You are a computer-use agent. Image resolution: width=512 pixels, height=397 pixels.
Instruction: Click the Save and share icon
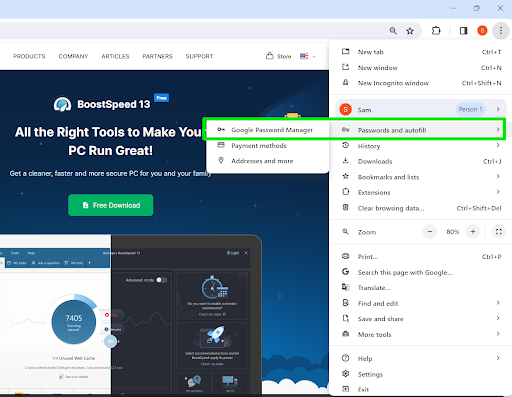(346, 318)
